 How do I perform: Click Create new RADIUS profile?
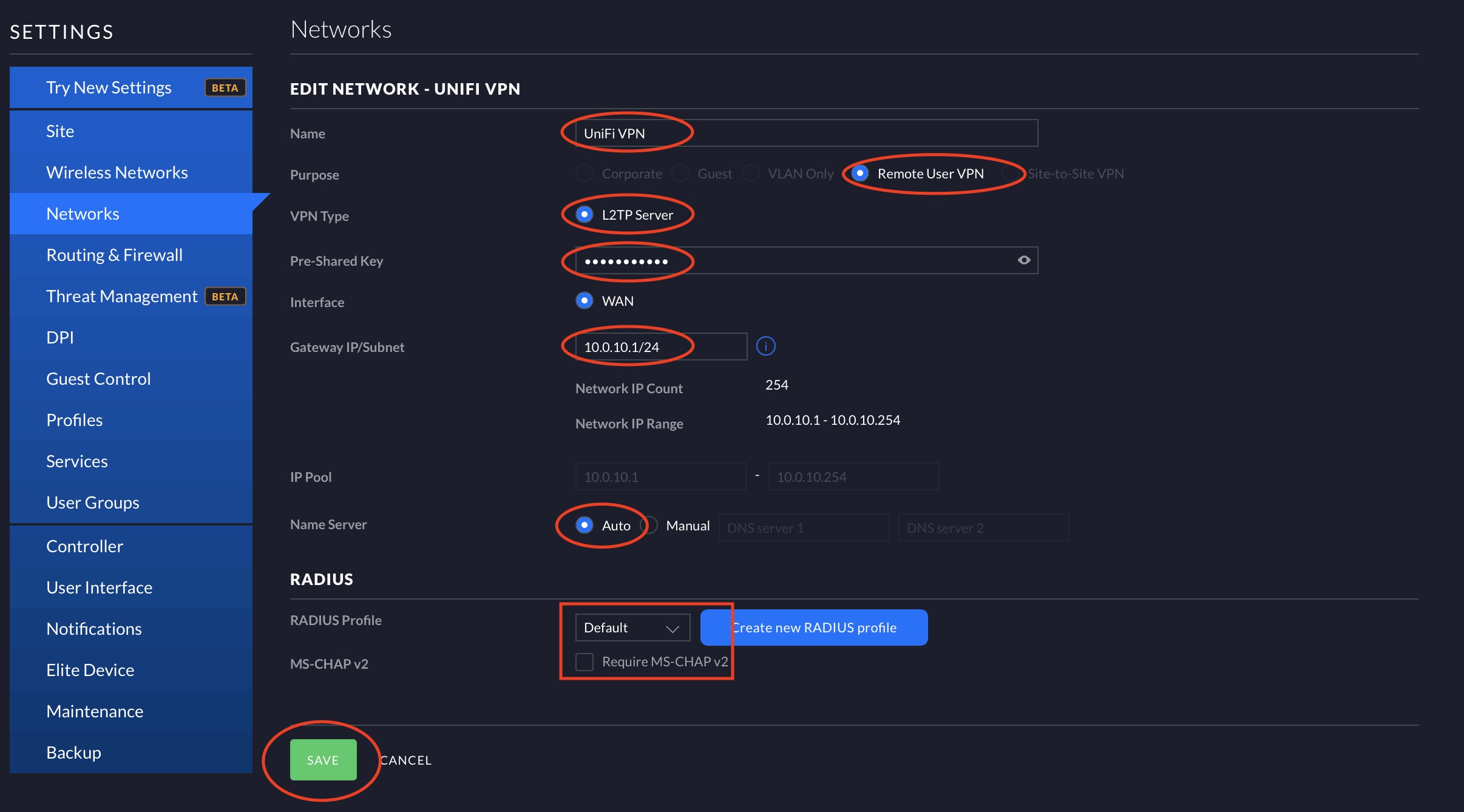click(x=814, y=628)
